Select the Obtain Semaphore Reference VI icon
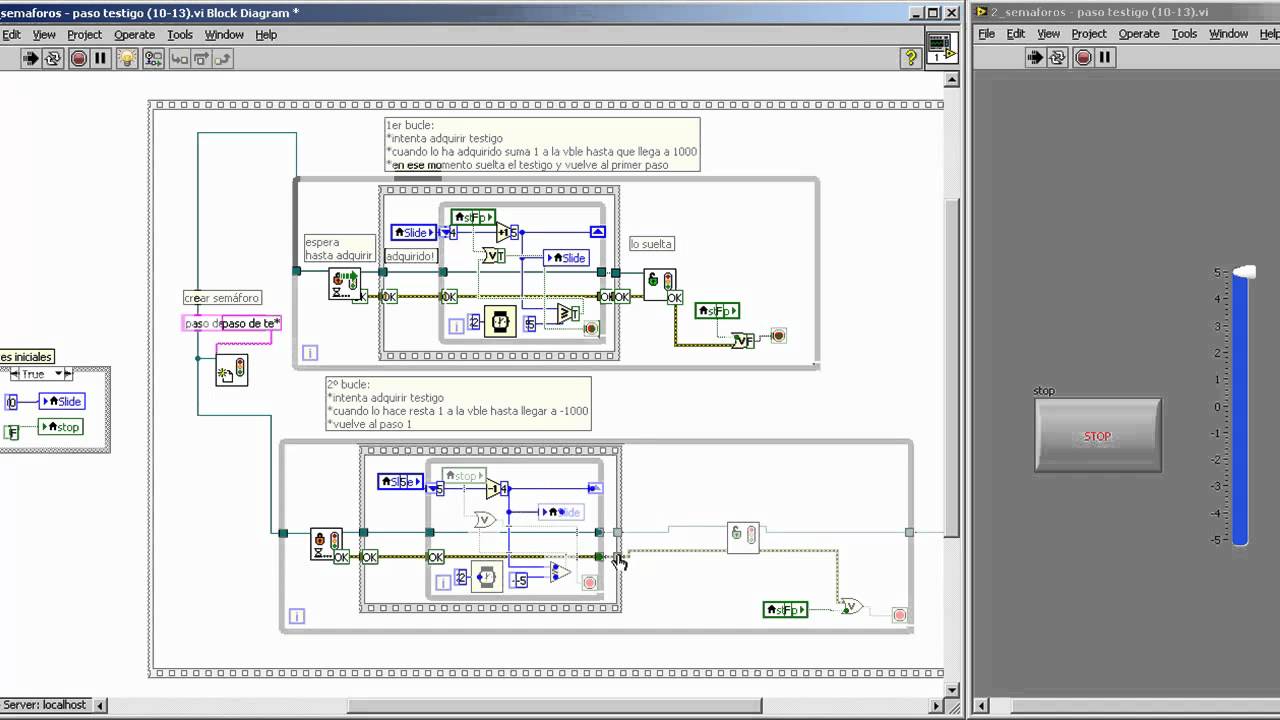This screenshot has width=1280, height=720. pos(231,370)
